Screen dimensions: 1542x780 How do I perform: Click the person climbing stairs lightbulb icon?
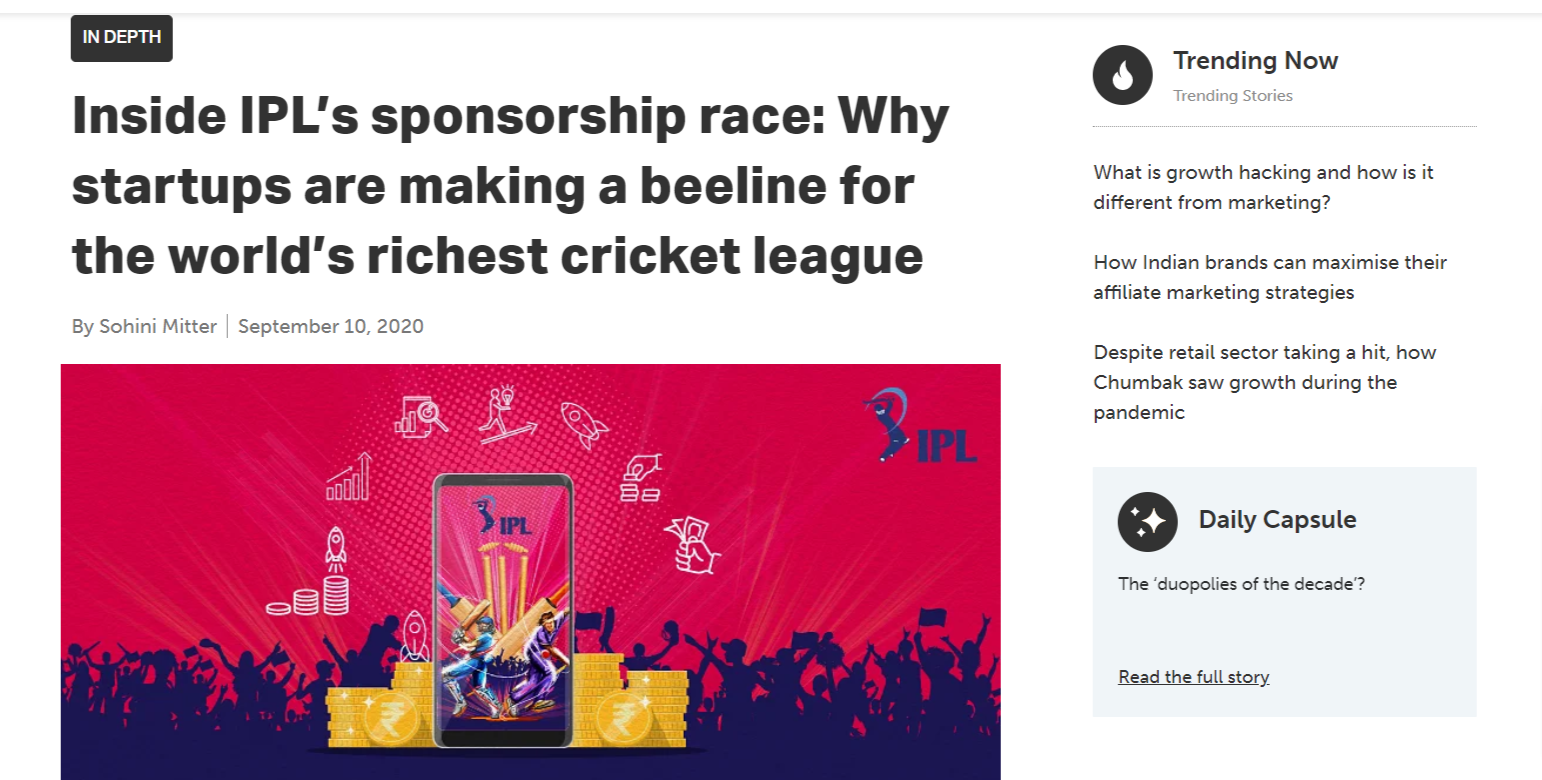coord(503,414)
